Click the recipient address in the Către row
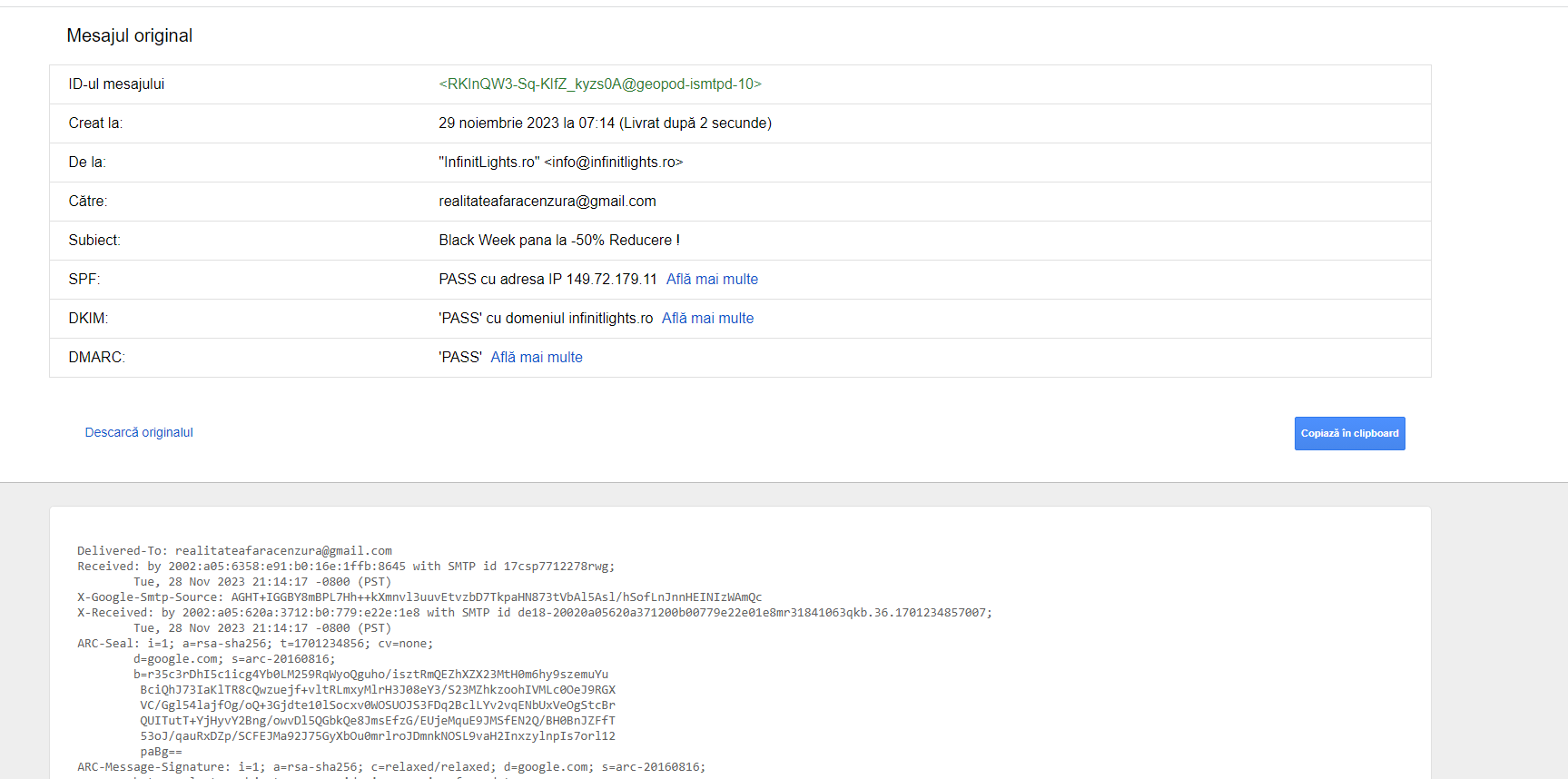Image resolution: width=1568 pixels, height=779 pixels. coord(547,202)
